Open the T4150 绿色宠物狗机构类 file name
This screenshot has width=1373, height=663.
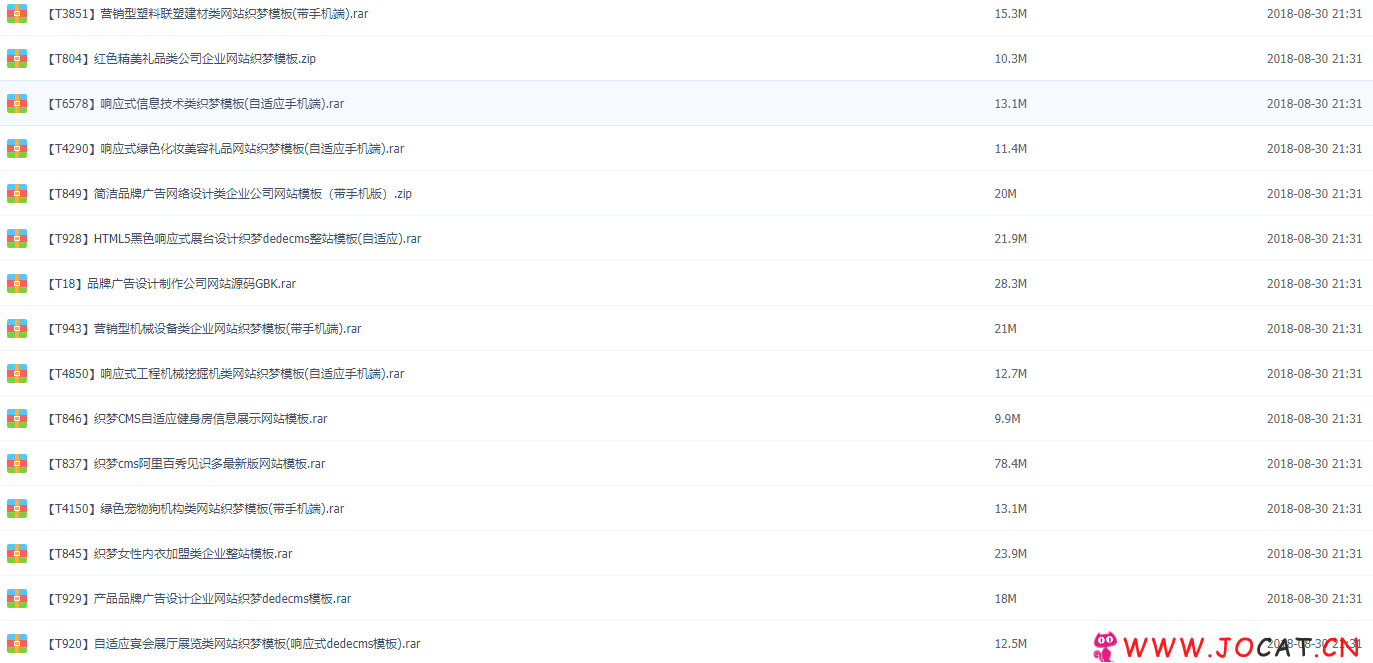195,509
